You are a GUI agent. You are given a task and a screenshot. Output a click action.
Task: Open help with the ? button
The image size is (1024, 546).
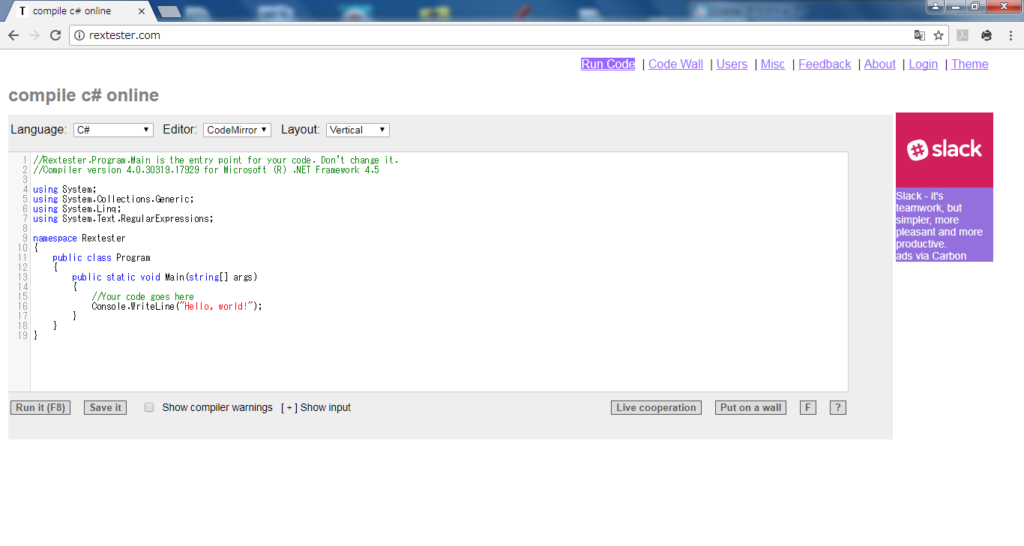pyautogui.click(x=838, y=408)
